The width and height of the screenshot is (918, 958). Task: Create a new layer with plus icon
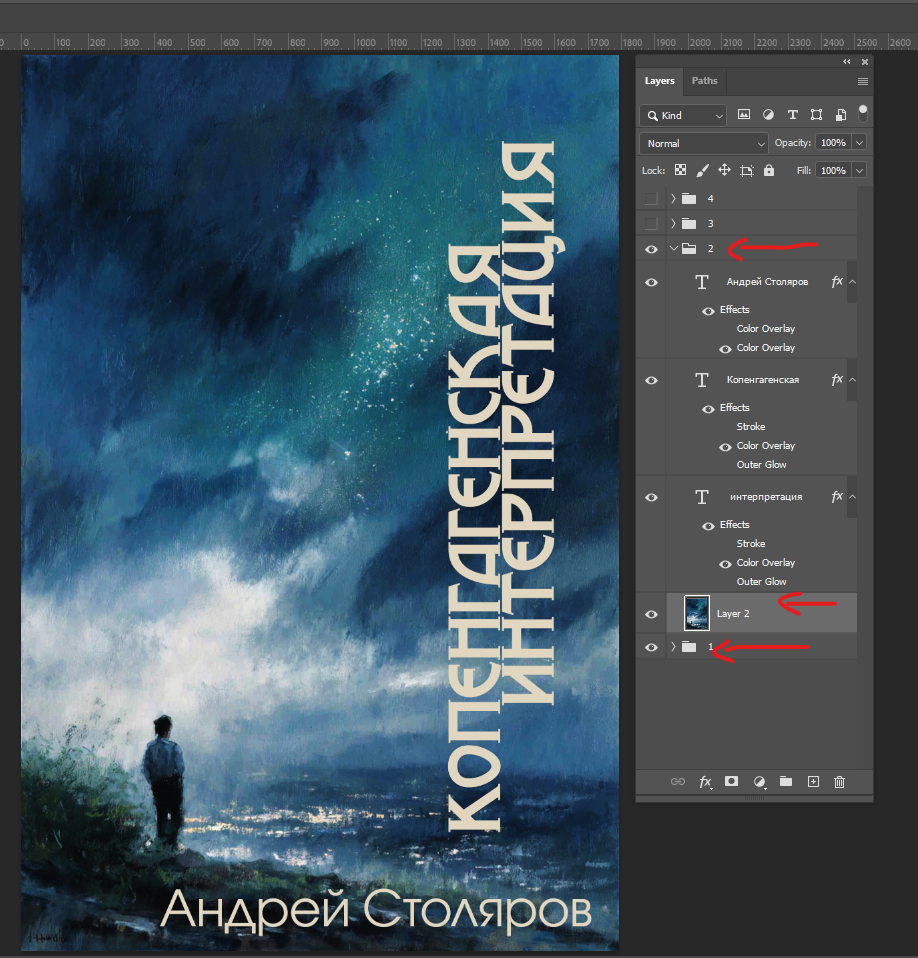point(813,781)
